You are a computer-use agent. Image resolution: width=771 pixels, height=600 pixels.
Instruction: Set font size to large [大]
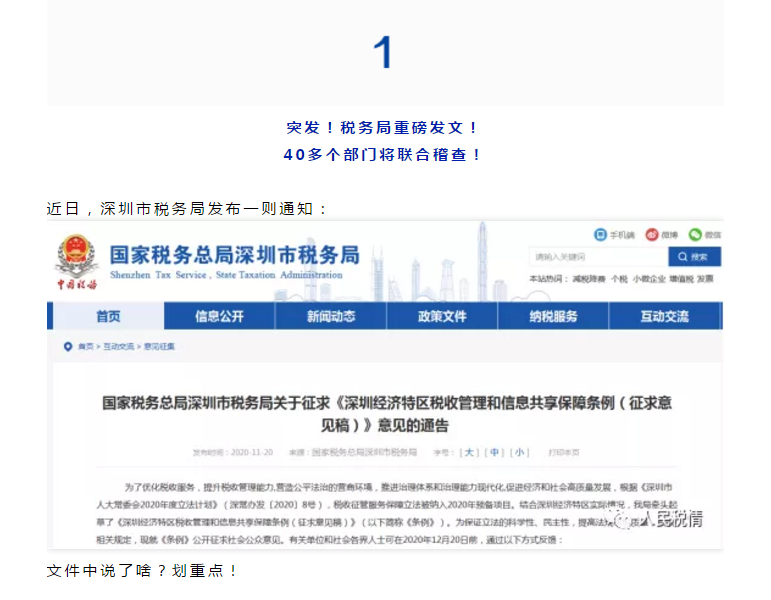point(469,452)
